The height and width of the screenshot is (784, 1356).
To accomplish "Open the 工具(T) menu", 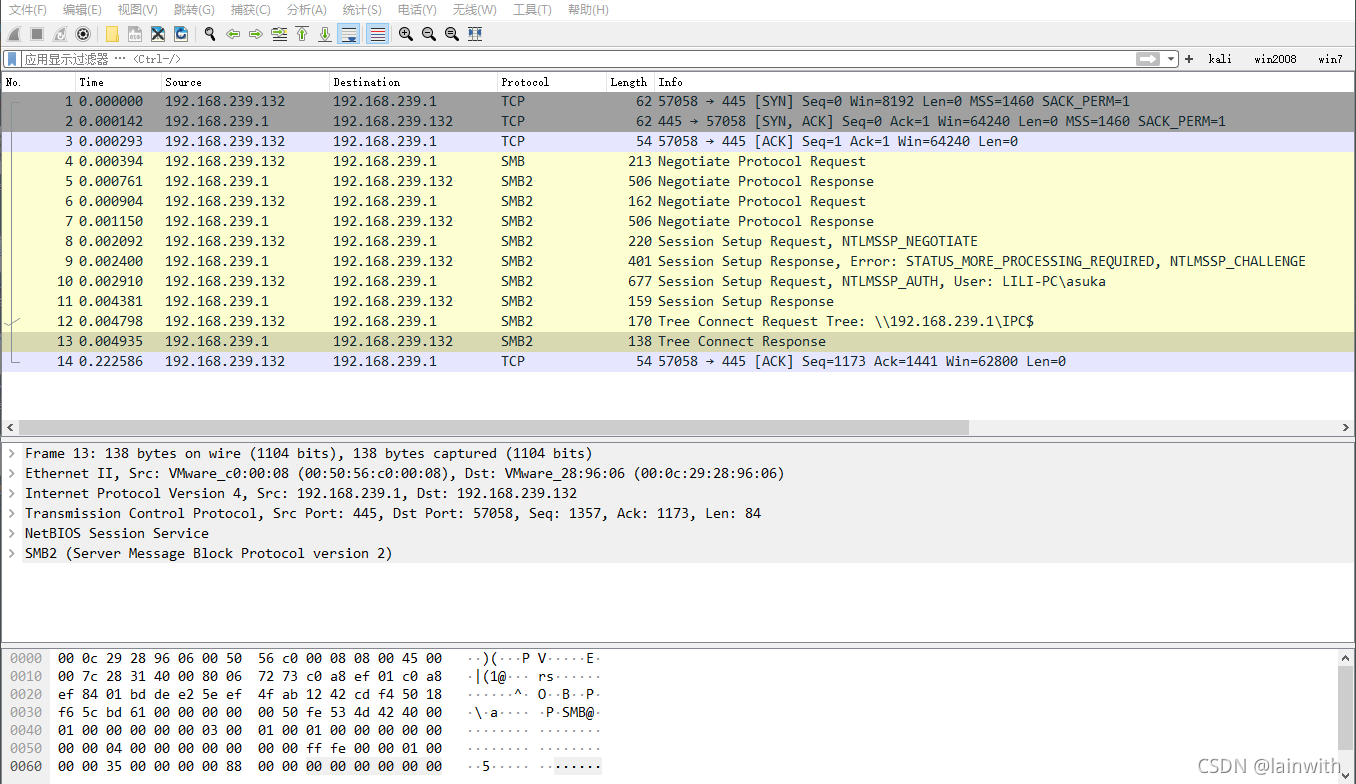I will (x=532, y=9).
